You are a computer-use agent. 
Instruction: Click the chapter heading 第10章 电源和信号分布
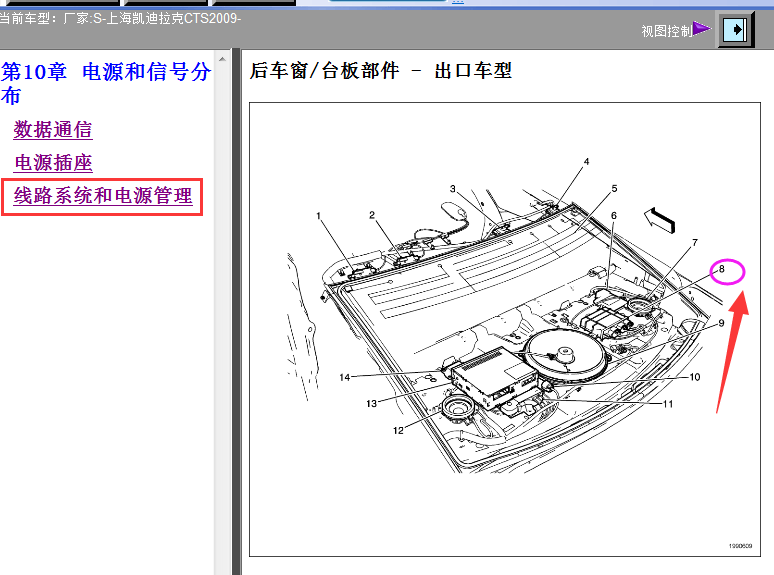tap(106, 83)
